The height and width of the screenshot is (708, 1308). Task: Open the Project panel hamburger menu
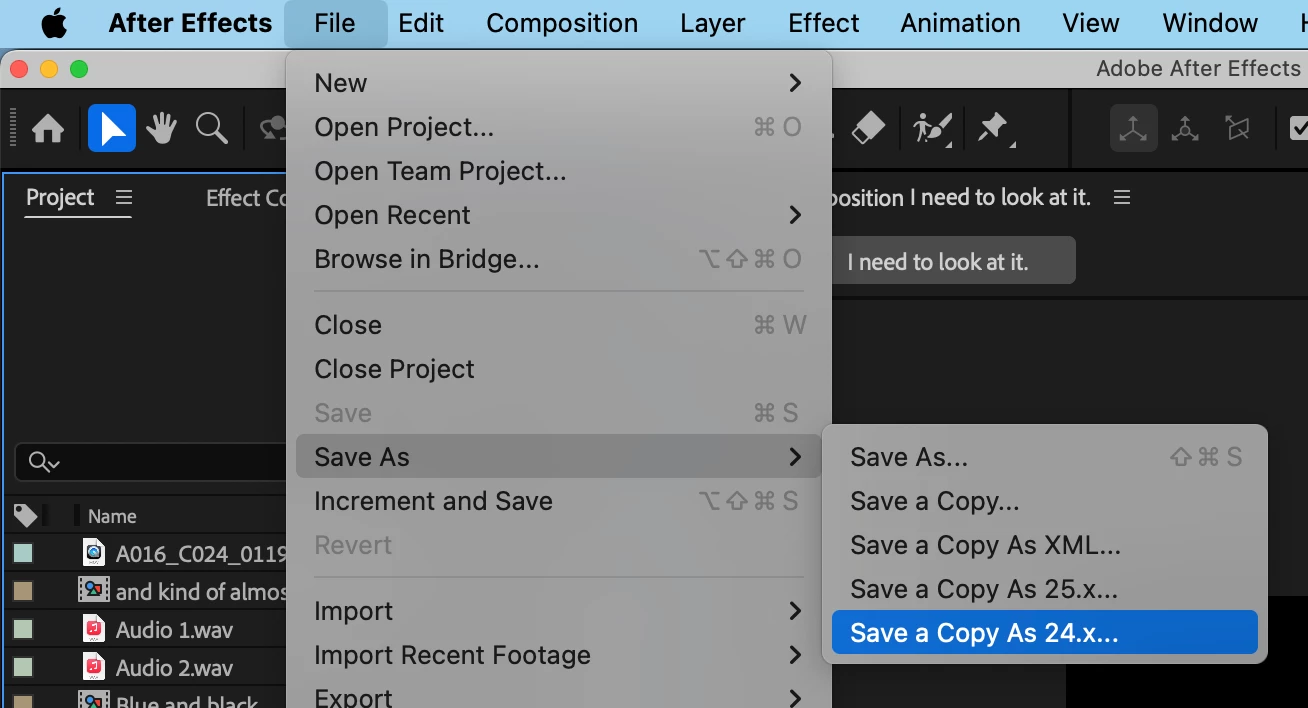pyautogui.click(x=124, y=198)
